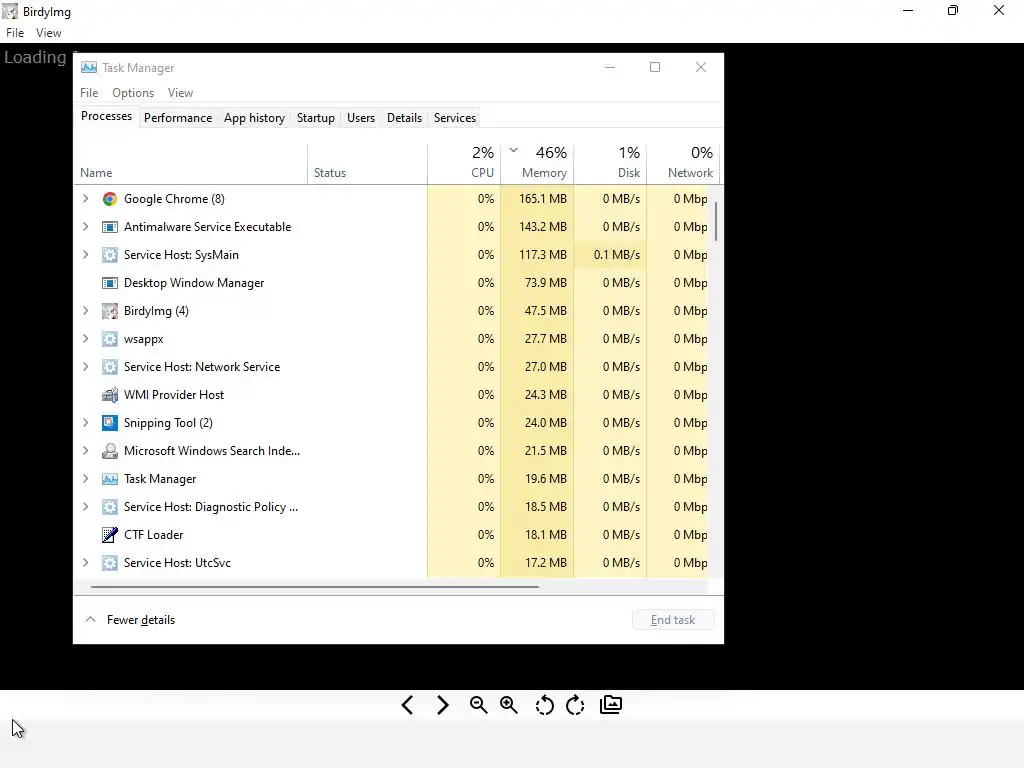This screenshot has height=768, width=1024.
Task: Expand the Antimalware Service Executable row
Action: (x=86, y=227)
